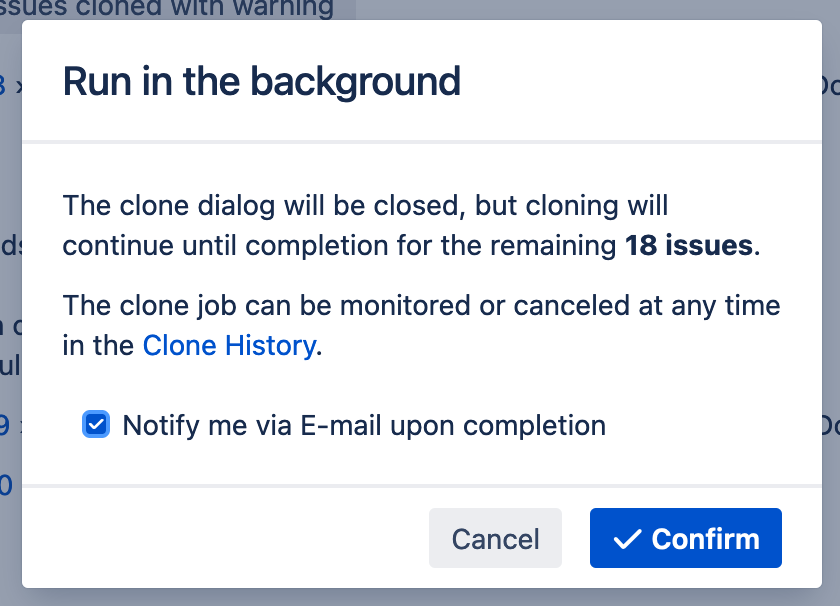Click the bold '18 issues' text

[689, 245]
